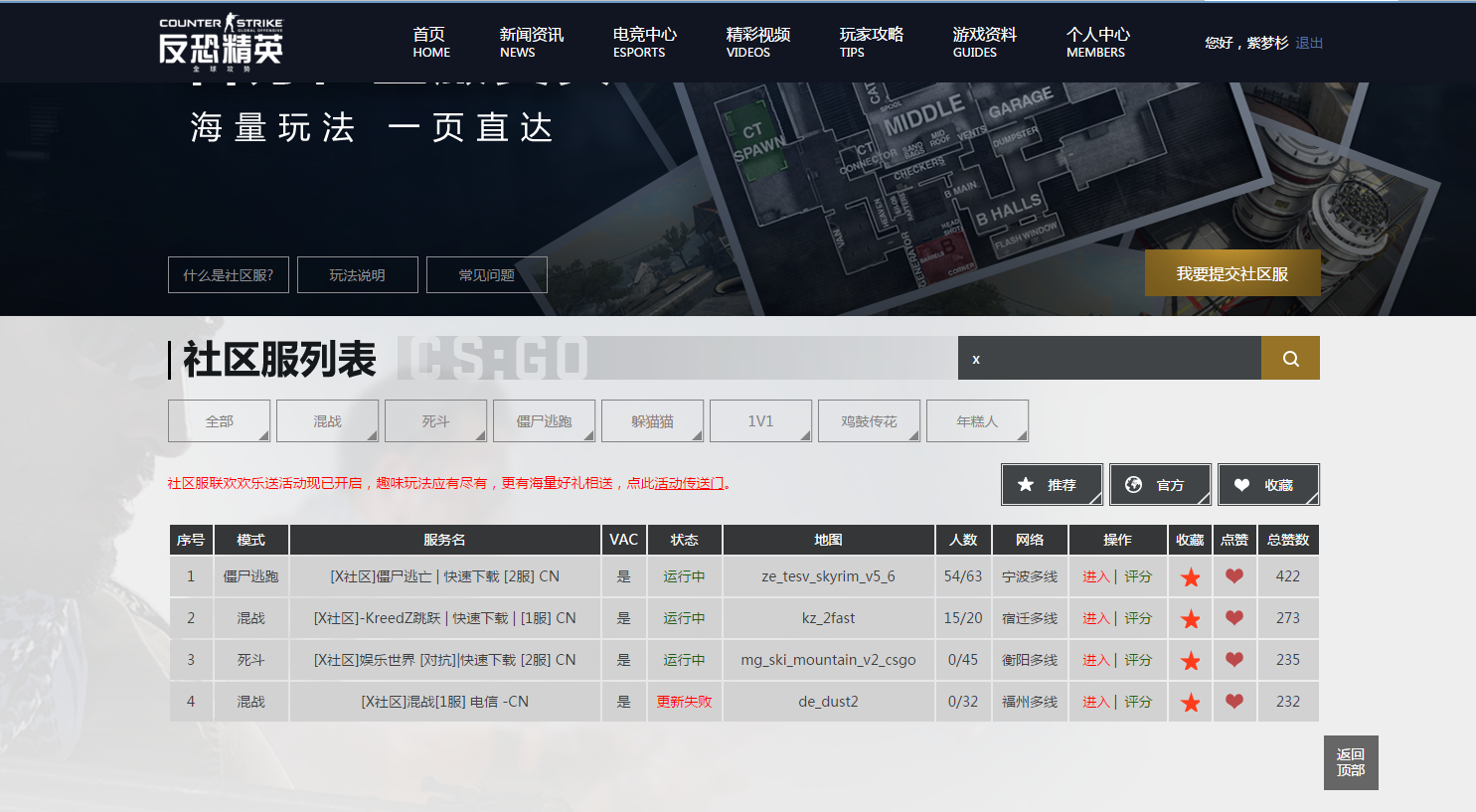Click the star icon on the 推荐 button
This screenshot has width=1476, height=812.
pos(1024,484)
